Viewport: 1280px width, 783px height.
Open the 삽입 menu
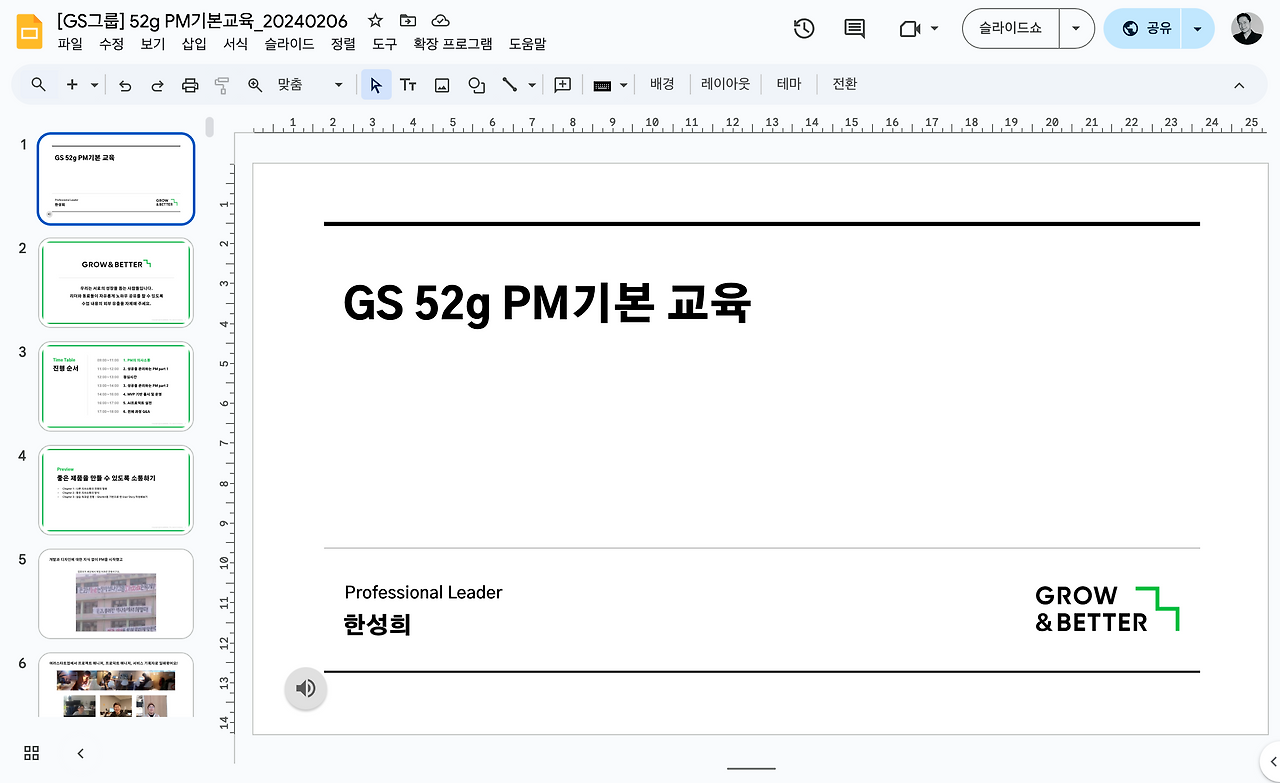pos(194,44)
